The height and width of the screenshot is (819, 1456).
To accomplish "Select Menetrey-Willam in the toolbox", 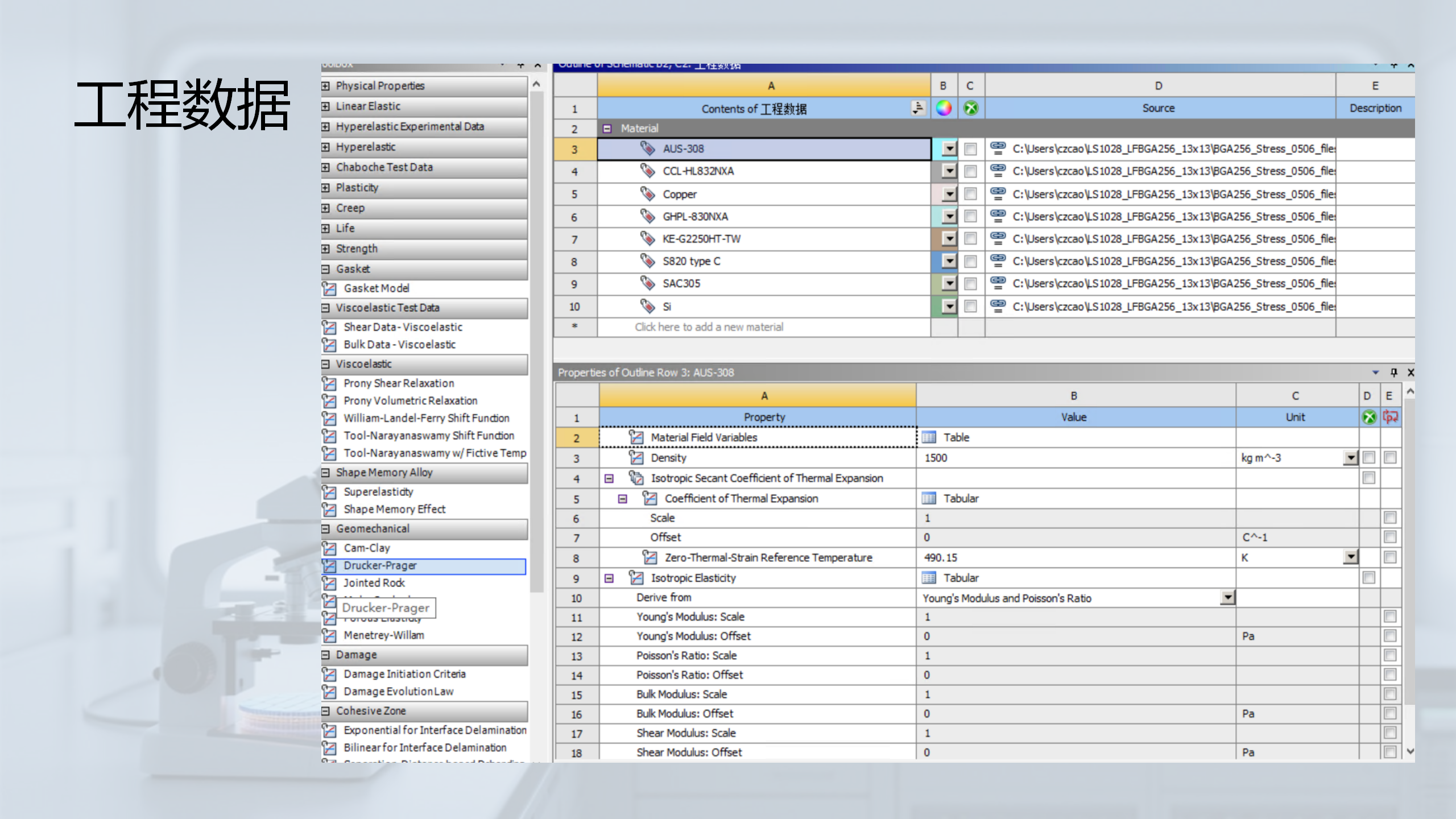I will (x=384, y=635).
